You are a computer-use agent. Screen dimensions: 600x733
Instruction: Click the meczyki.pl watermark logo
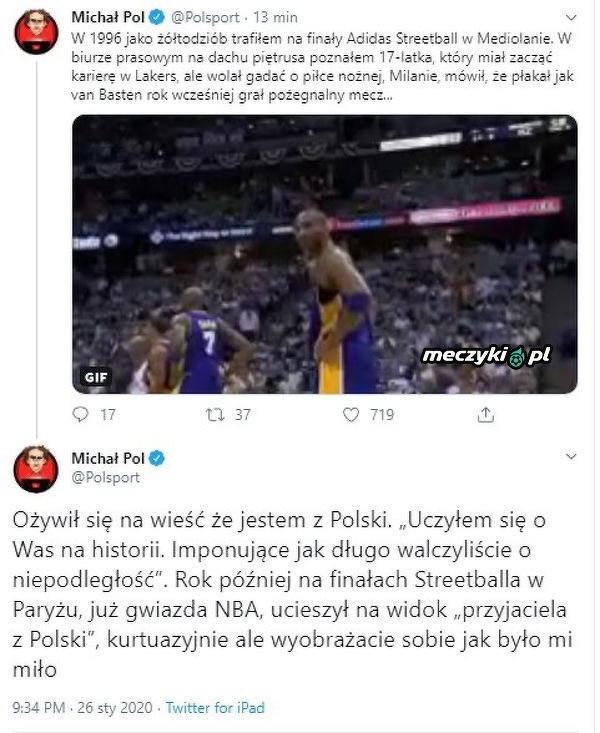486,354
